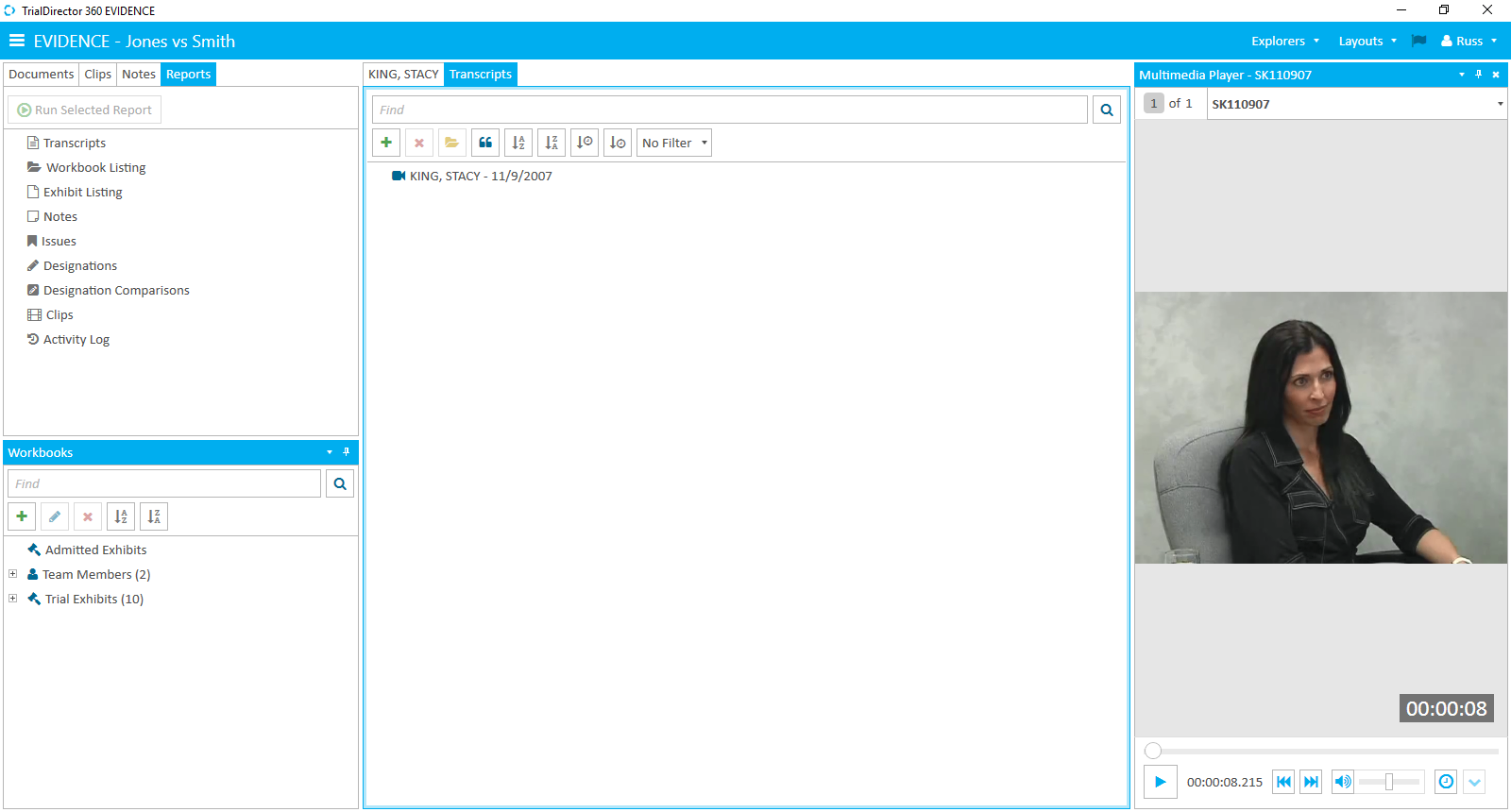The height and width of the screenshot is (812, 1511).
Task: Click the clock timecode icon in player
Action: tap(1446, 782)
